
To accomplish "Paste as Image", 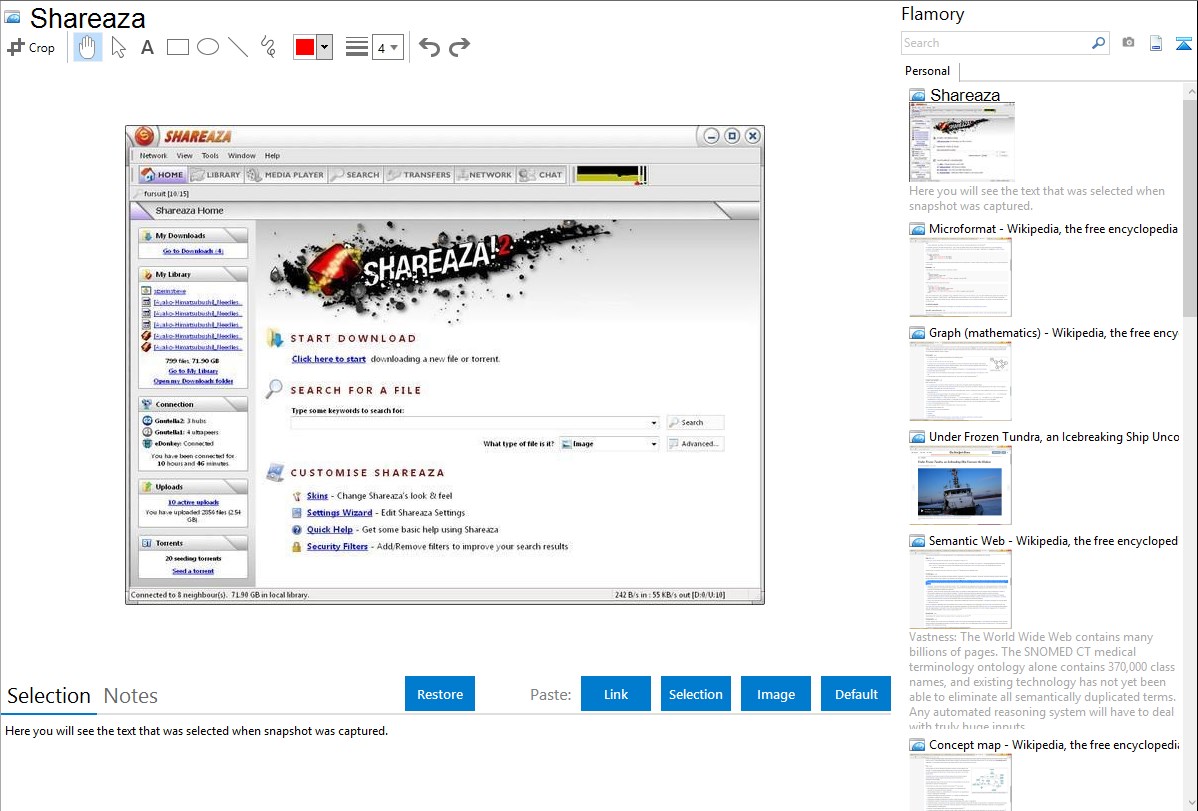I will (776, 694).
